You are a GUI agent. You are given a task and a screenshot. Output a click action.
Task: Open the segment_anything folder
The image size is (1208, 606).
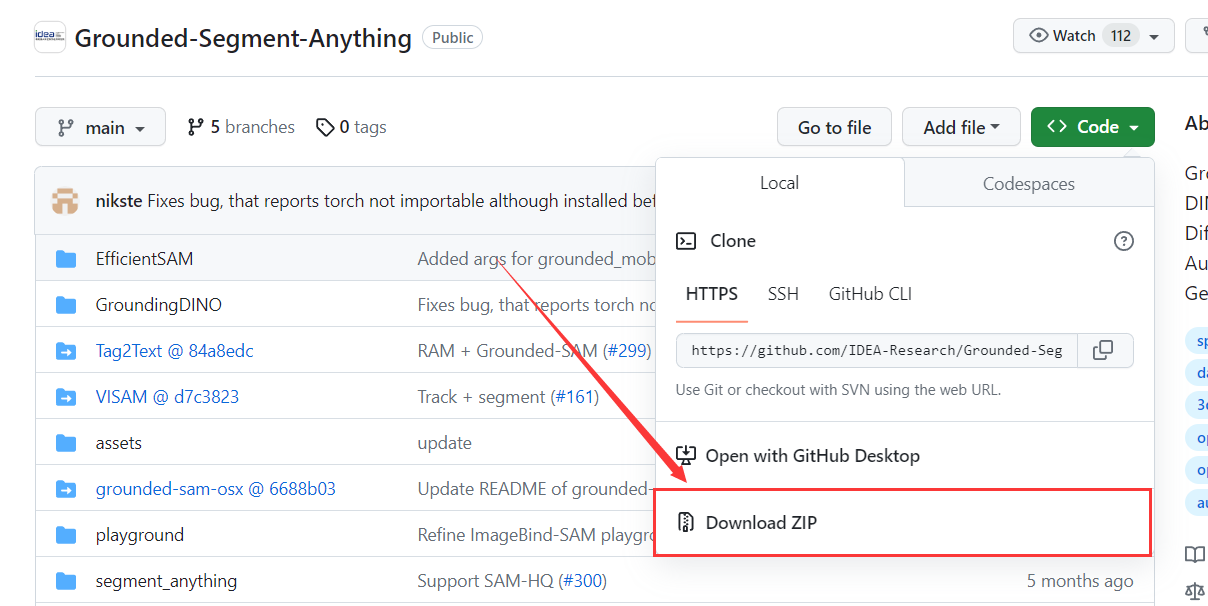click(x=167, y=581)
